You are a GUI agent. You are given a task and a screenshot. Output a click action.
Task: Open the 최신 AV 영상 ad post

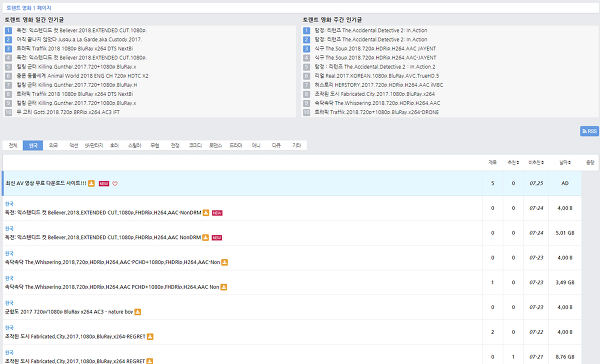tap(46, 183)
